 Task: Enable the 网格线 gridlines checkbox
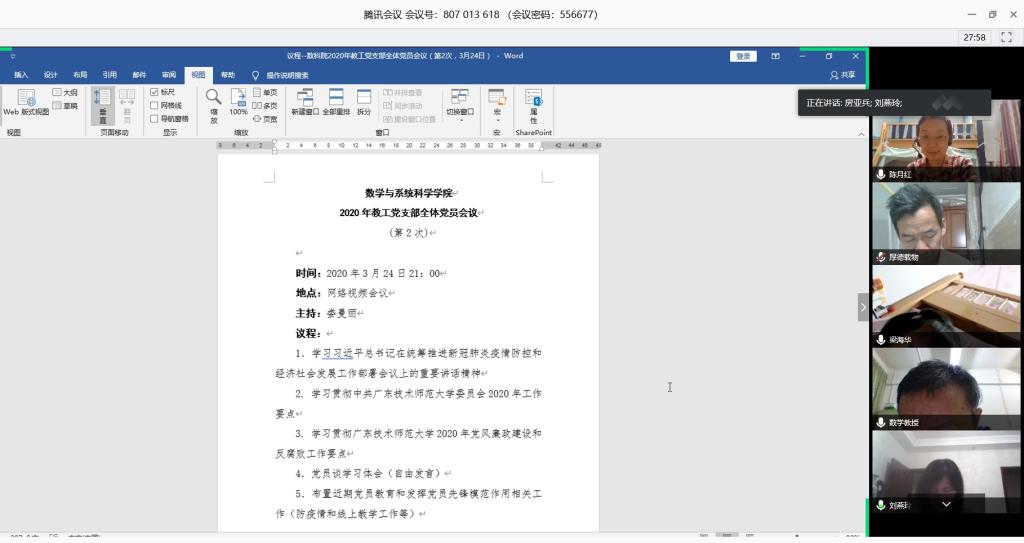pyautogui.click(x=154, y=105)
